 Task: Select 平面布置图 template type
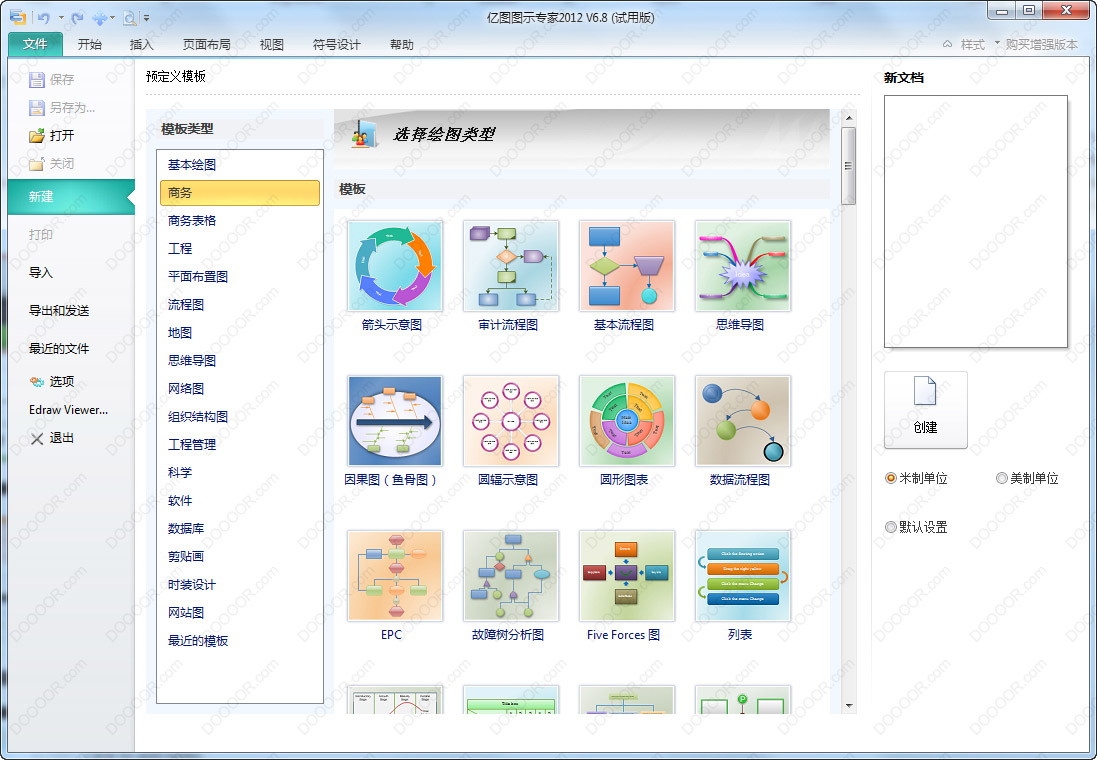click(198, 276)
